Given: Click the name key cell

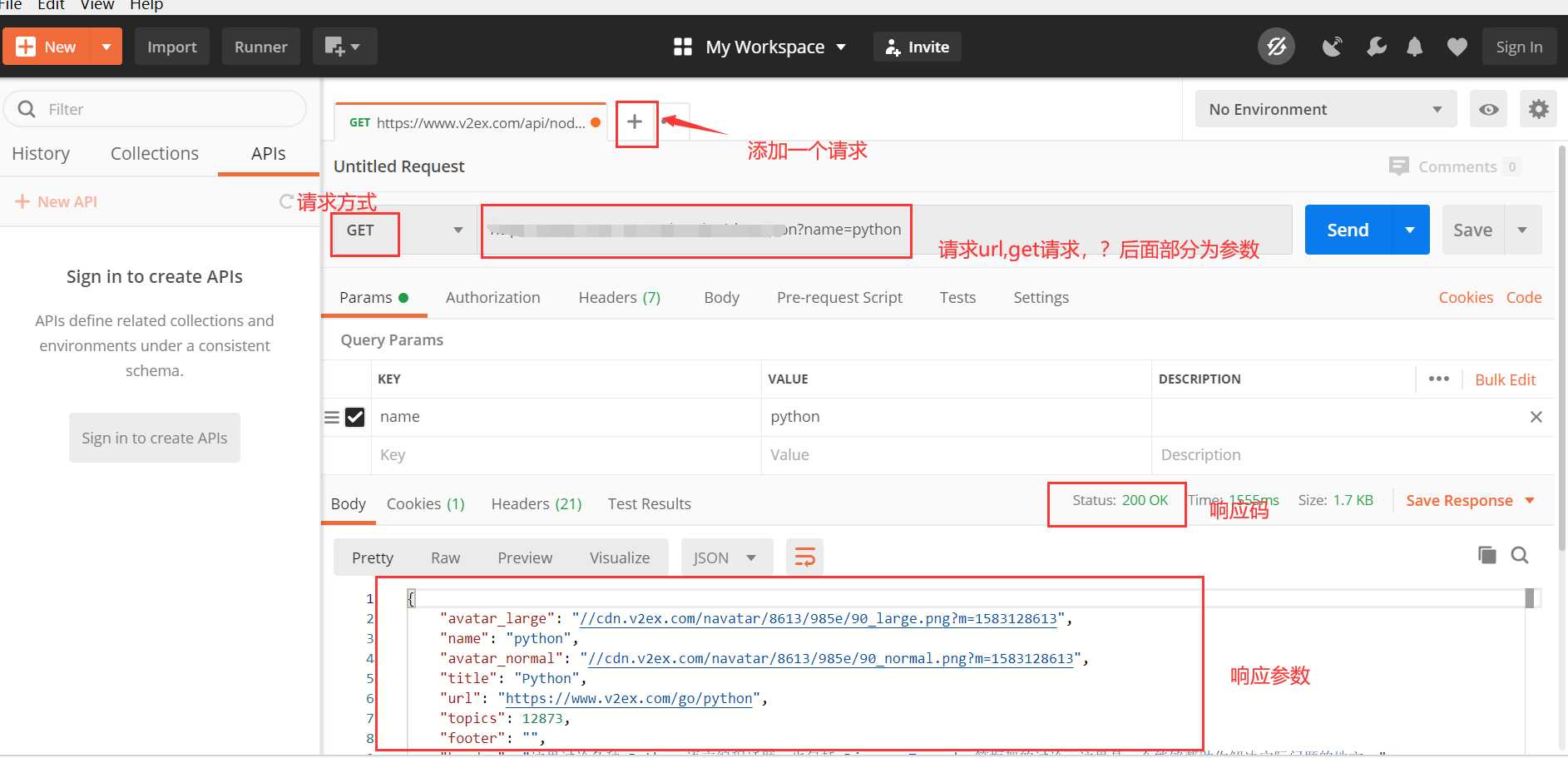Looking at the screenshot, I should [x=566, y=417].
